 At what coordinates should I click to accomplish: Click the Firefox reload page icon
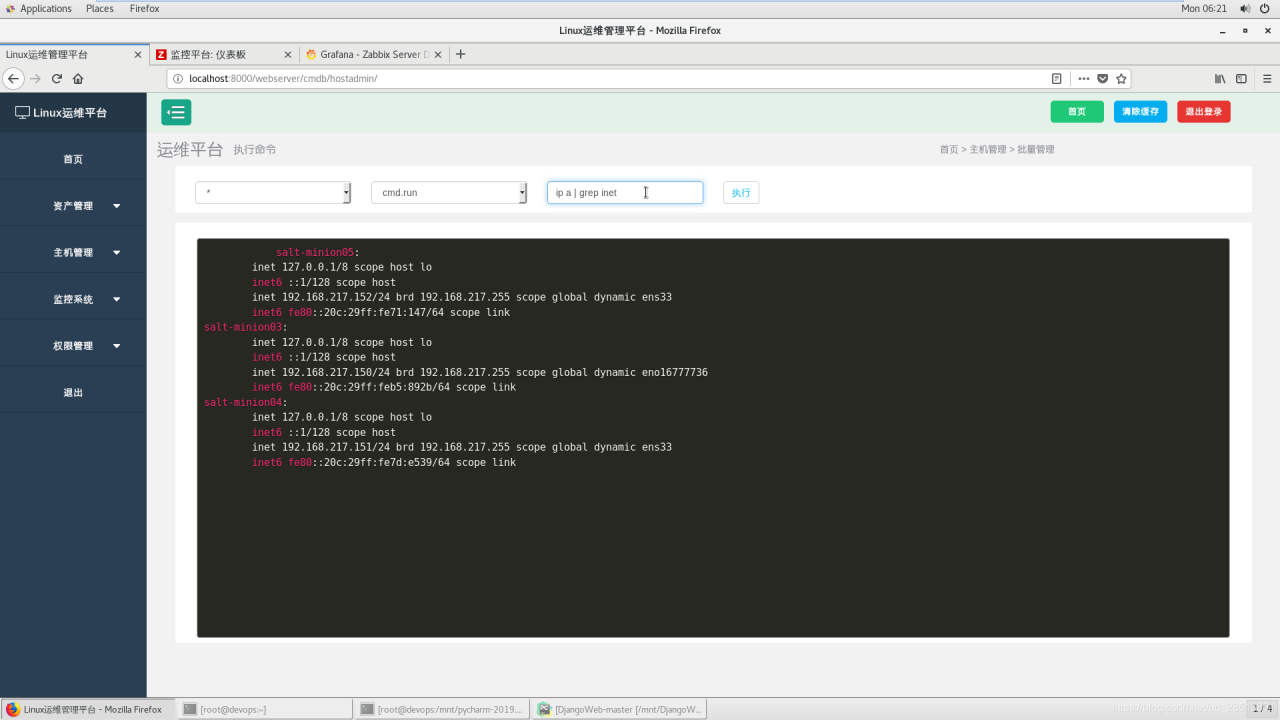(57, 79)
